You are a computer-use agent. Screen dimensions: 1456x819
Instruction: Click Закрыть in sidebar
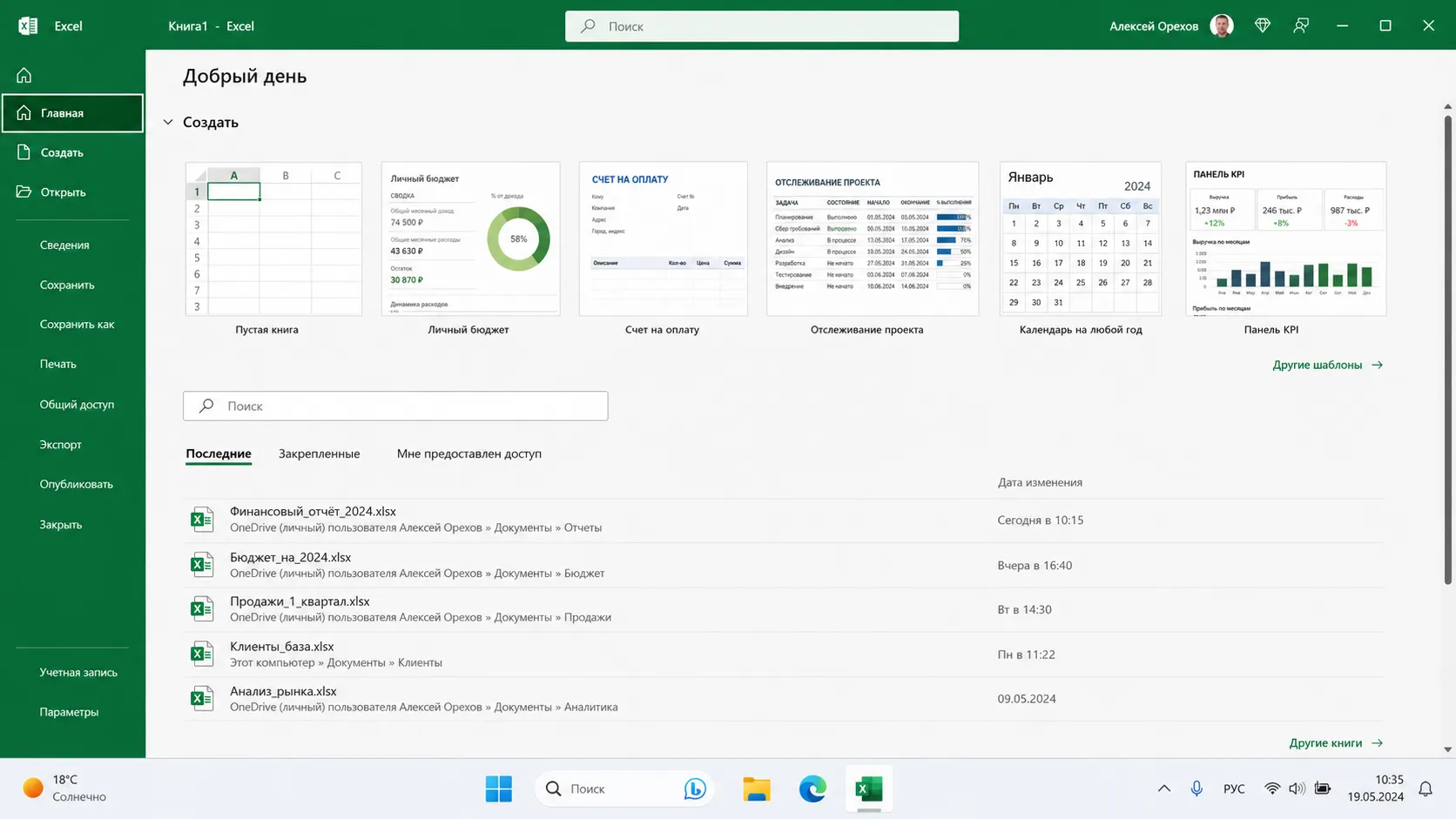click(x=60, y=524)
